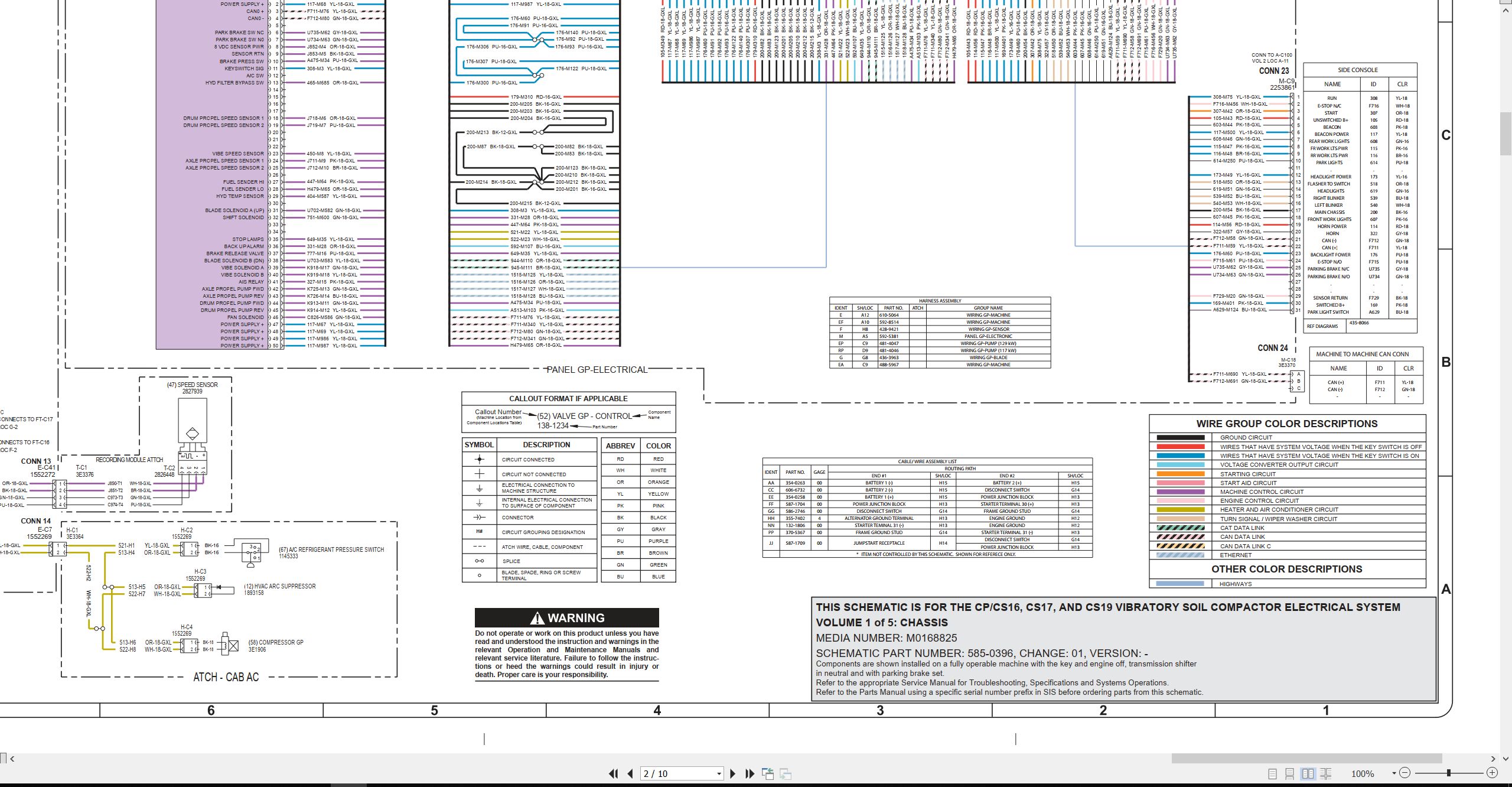Click 'WIRE GROUP COLOR DESCRIPTIONS' heading
Image resolution: width=1512 pixels, height=787 pixels.
coord(1287,424)
